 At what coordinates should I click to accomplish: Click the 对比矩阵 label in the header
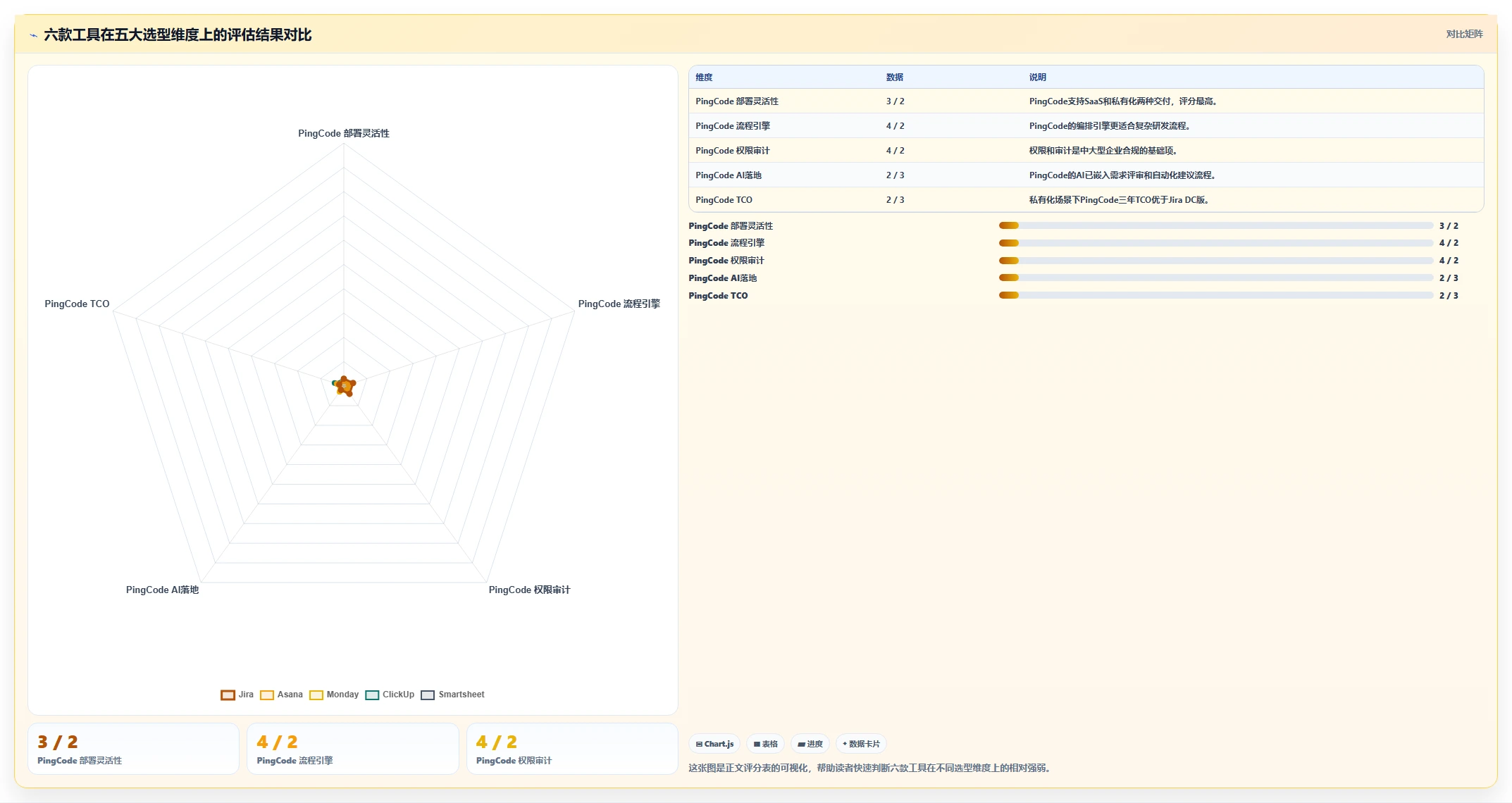point(1464,34)
